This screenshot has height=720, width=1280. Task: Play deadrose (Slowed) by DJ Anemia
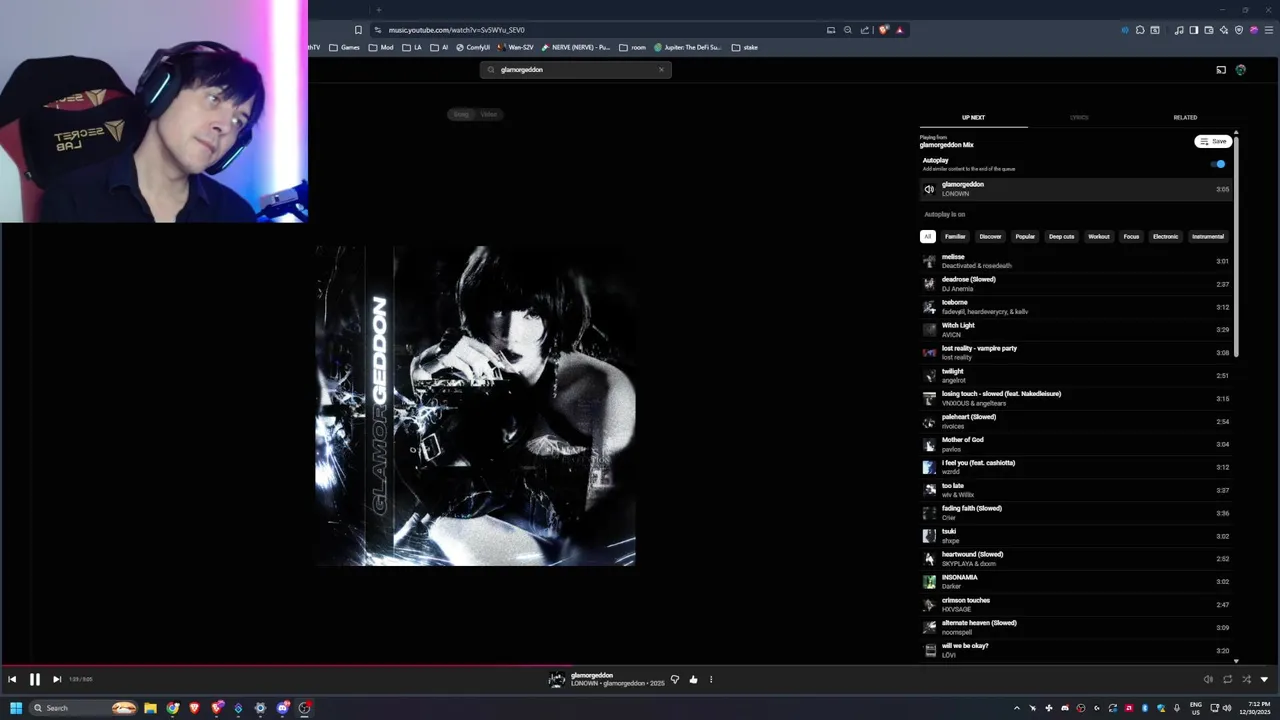1076,284
